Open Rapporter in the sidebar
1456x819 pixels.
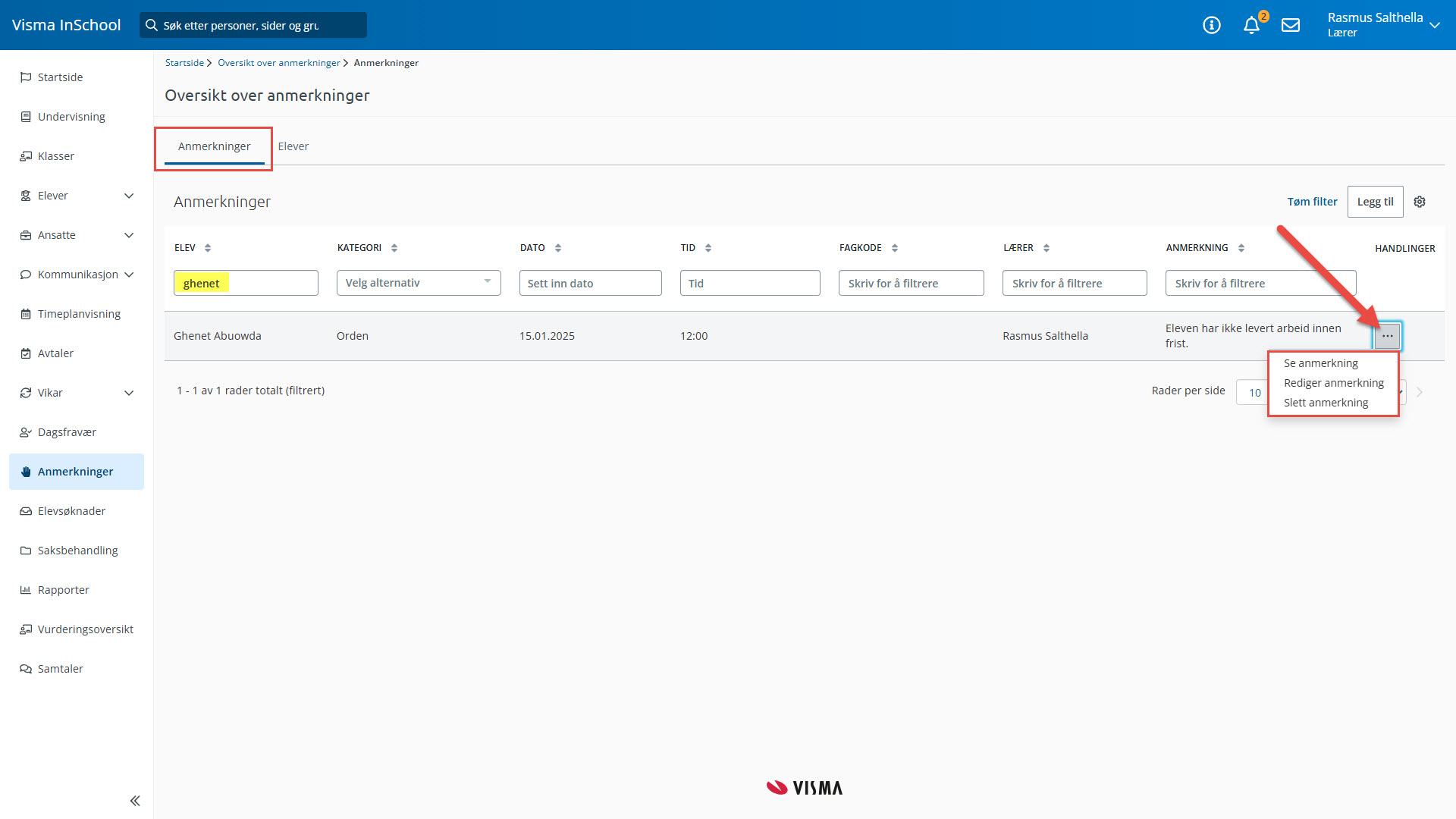[x=63, y=590]
